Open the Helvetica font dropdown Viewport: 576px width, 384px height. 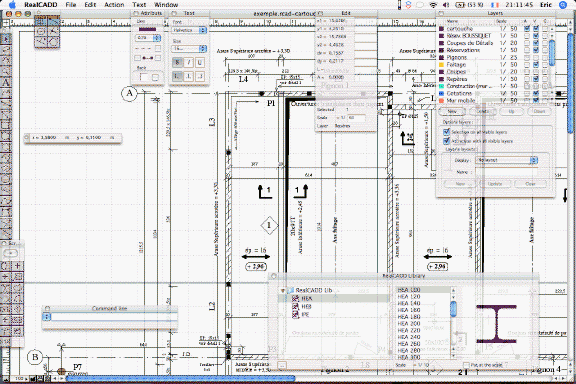pyautogui.click(x=190, y=30)
